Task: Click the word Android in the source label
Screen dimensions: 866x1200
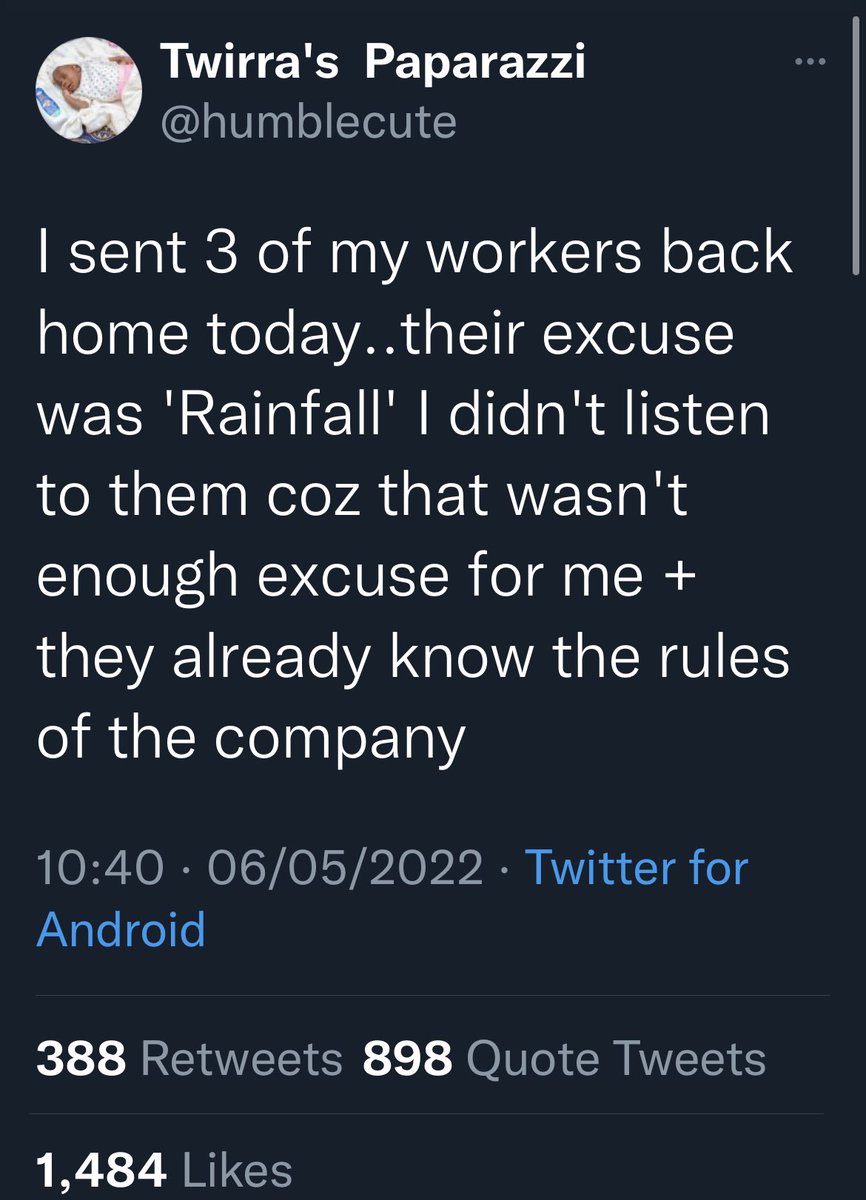Action: click(x=121, y=929)
